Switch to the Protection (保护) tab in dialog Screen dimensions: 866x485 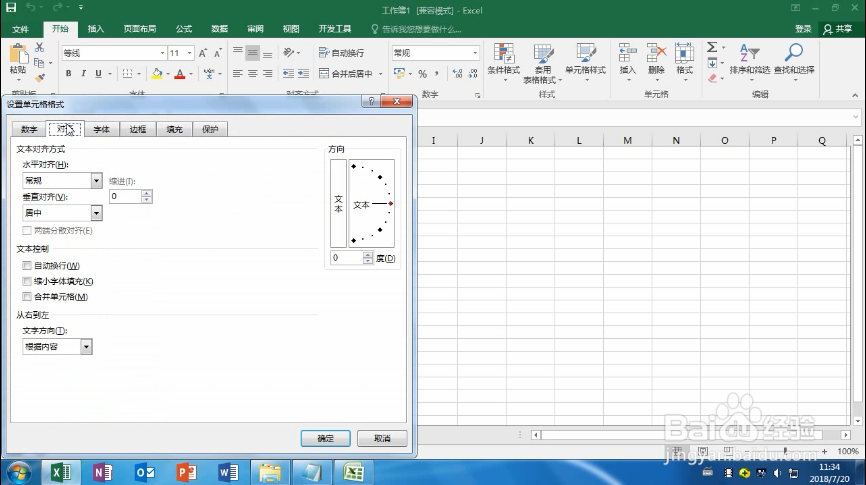[210, 129]
